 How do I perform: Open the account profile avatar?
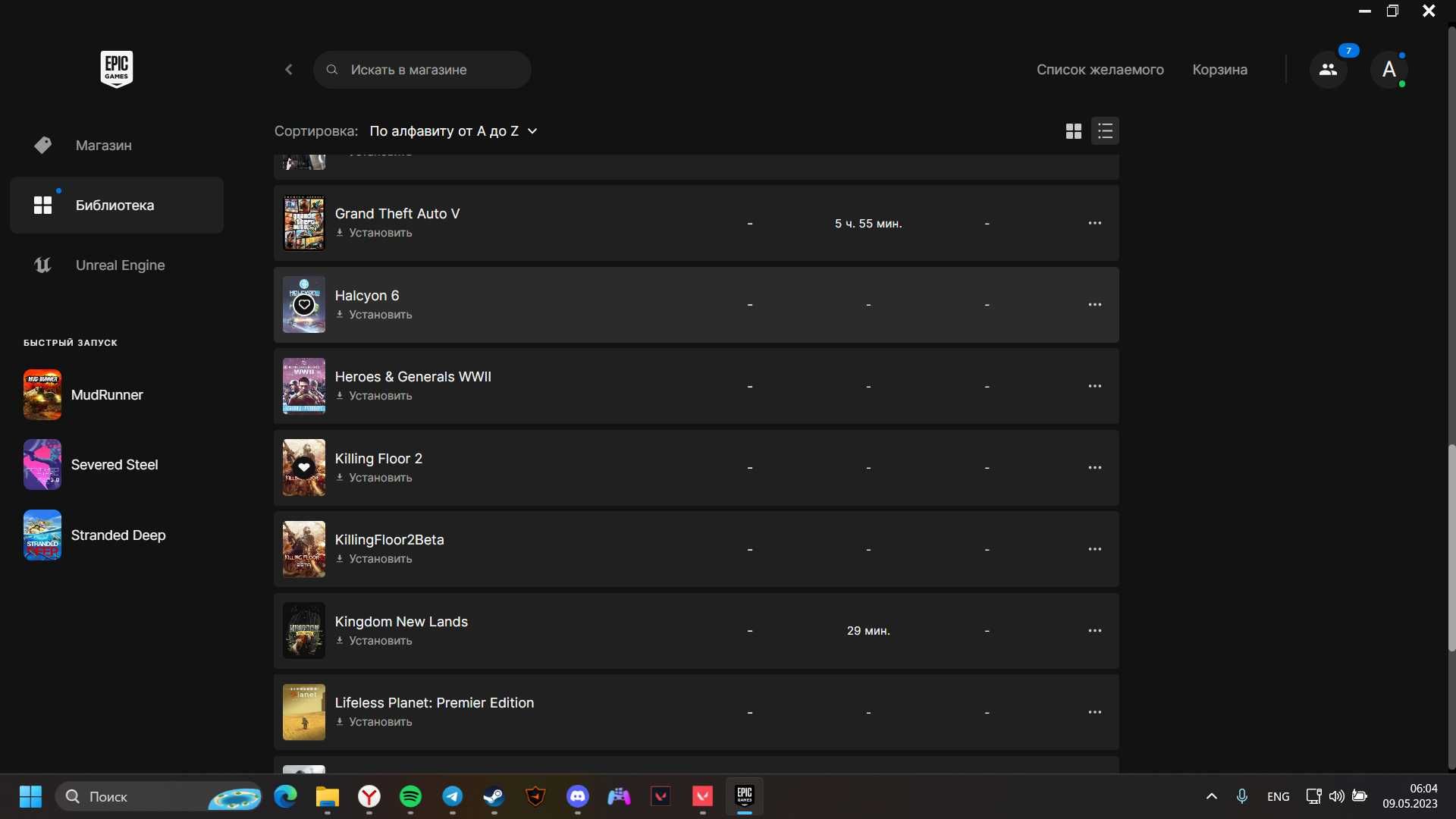coord(1389,70)
